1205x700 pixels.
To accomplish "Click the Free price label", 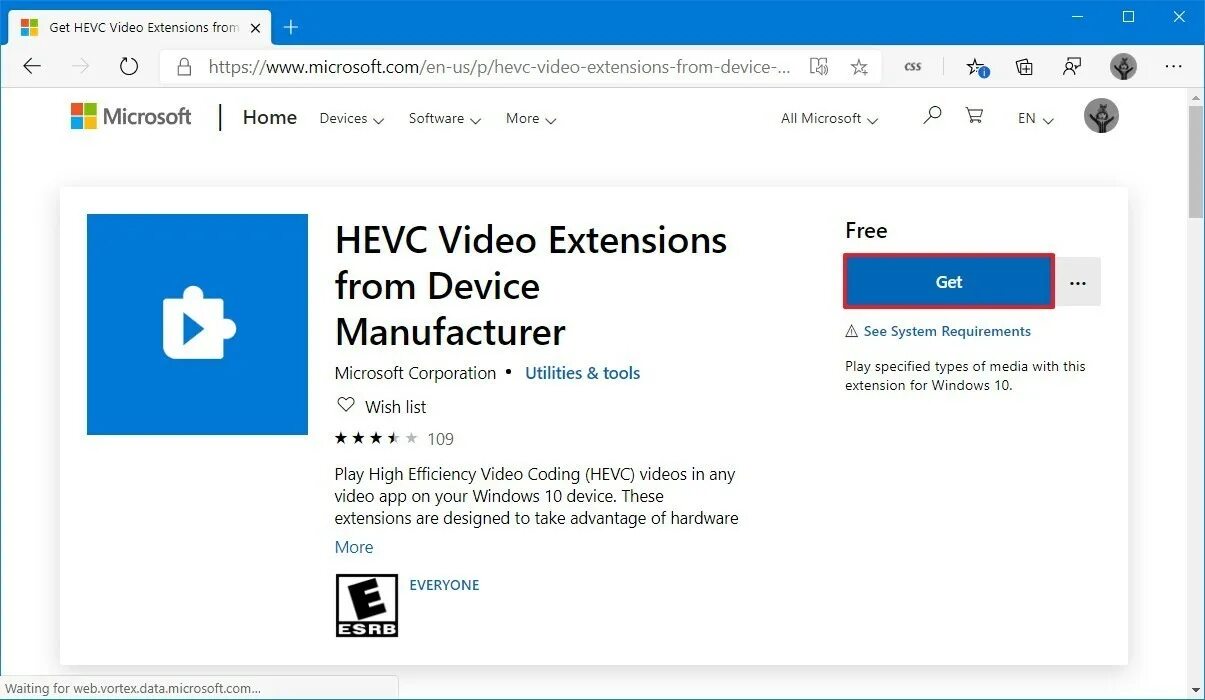I will [x=866, y=230].
